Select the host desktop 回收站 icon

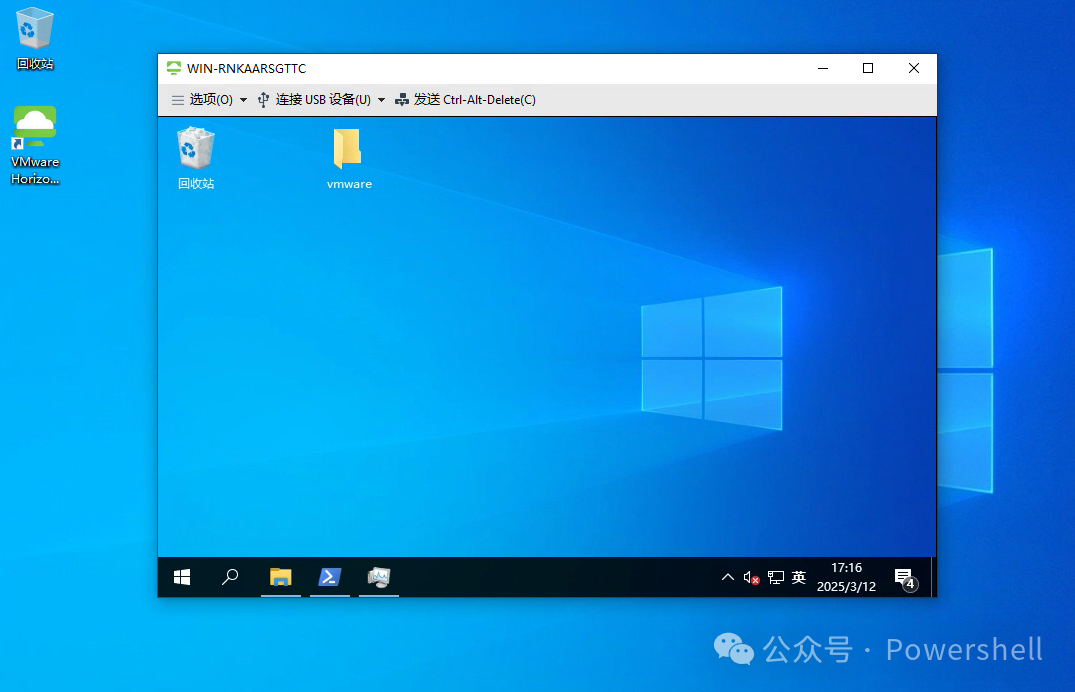[x=35, y=38]
